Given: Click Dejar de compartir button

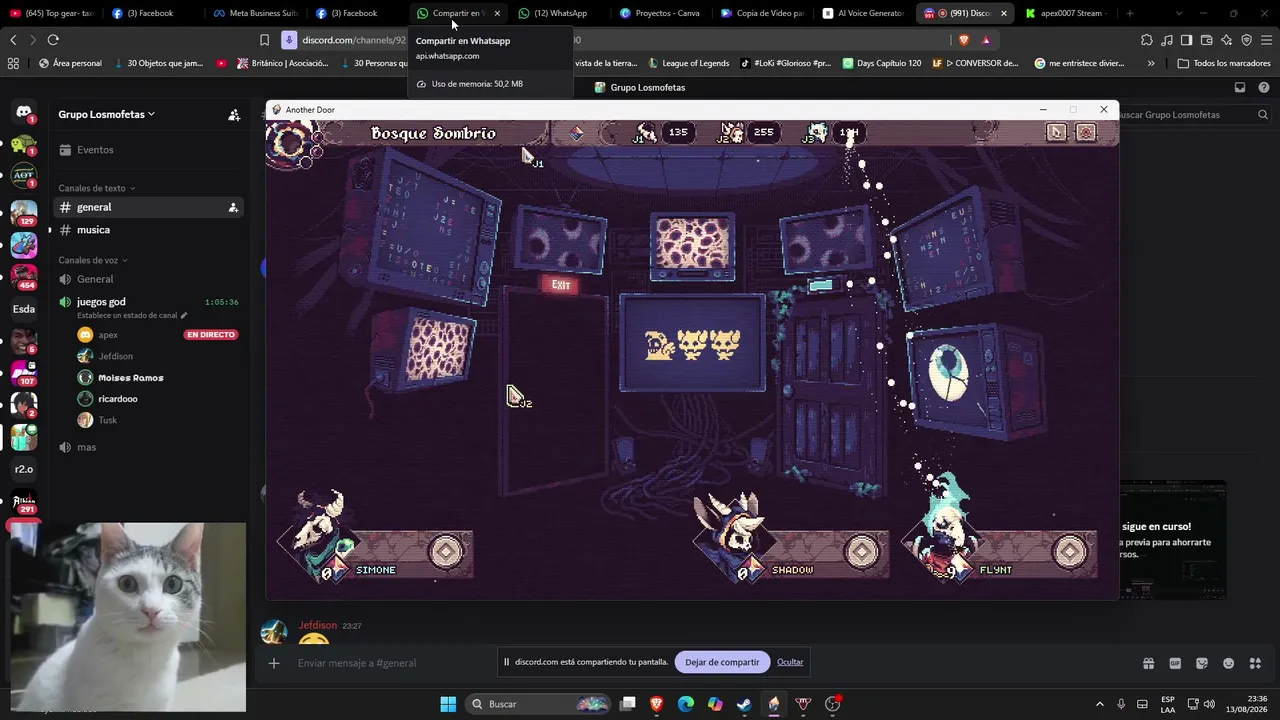Looking at the screenshot, I should point(722,662).
